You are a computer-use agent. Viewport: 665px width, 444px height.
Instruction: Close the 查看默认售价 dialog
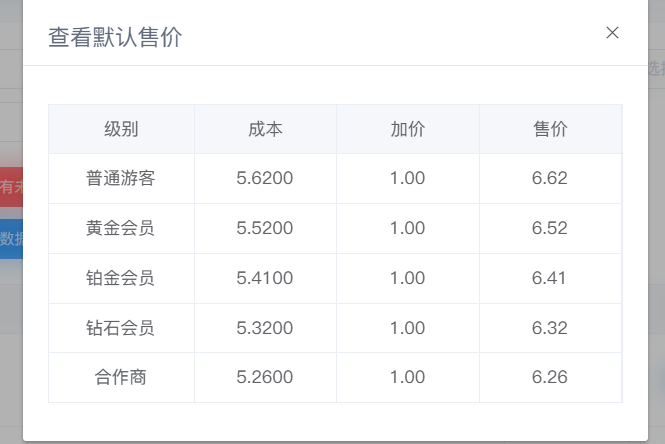(612, 33)
